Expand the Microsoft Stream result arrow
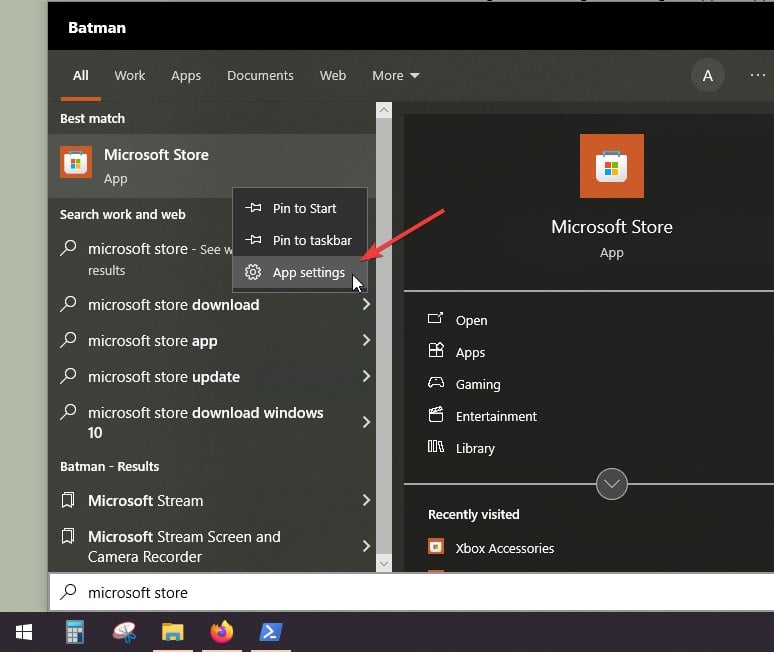Viewport: 774px width, 652px height. coord(366,500)
